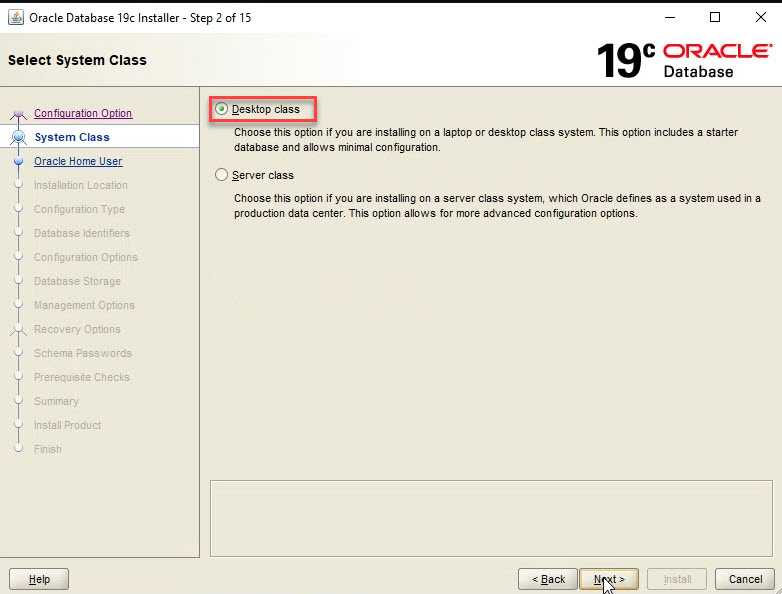The width and height of the screenshot is (782, 594).
Task: Click the Select System Class heading
Action: (77, 60)
